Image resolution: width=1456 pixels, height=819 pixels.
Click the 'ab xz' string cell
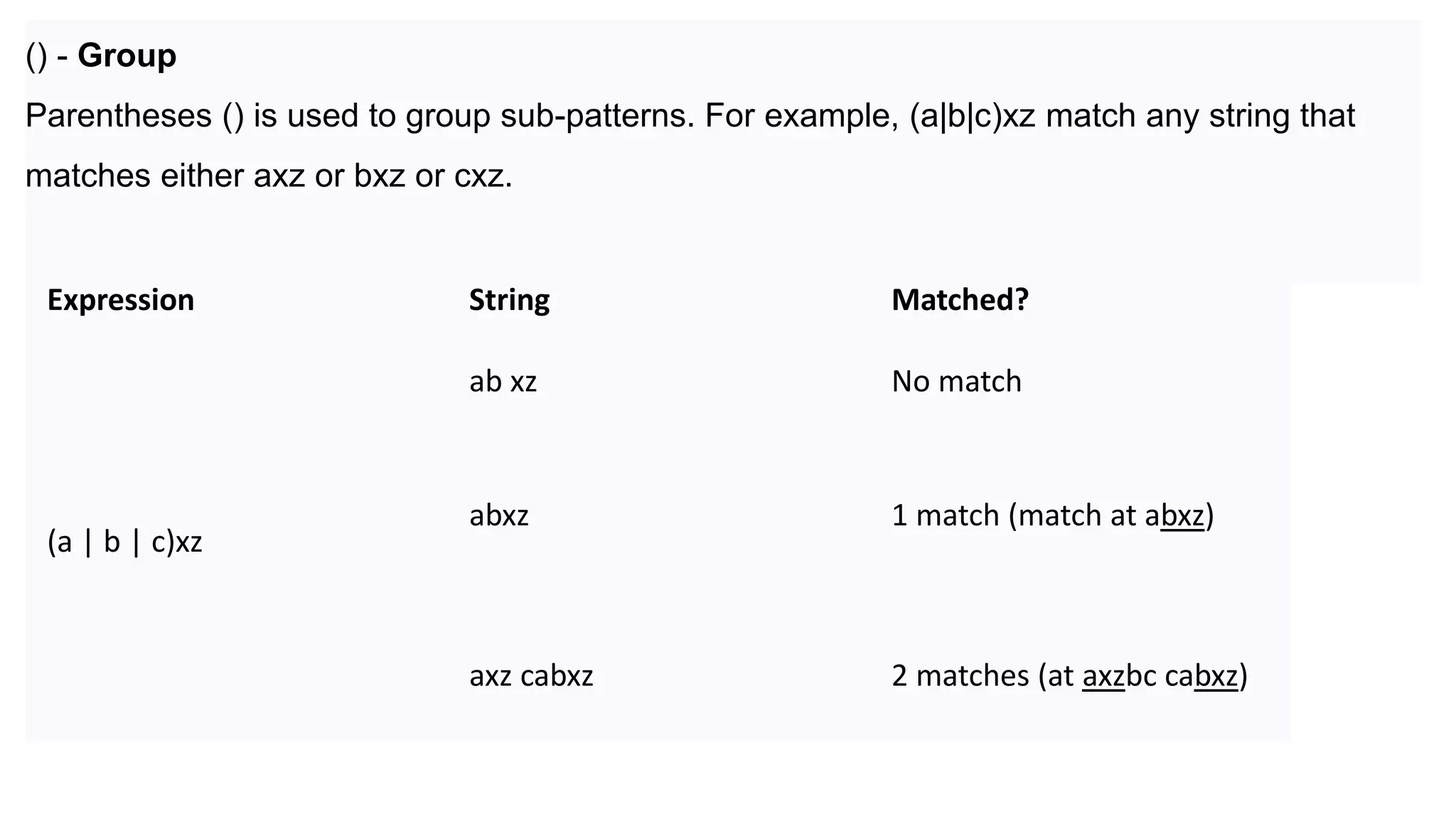503,382
